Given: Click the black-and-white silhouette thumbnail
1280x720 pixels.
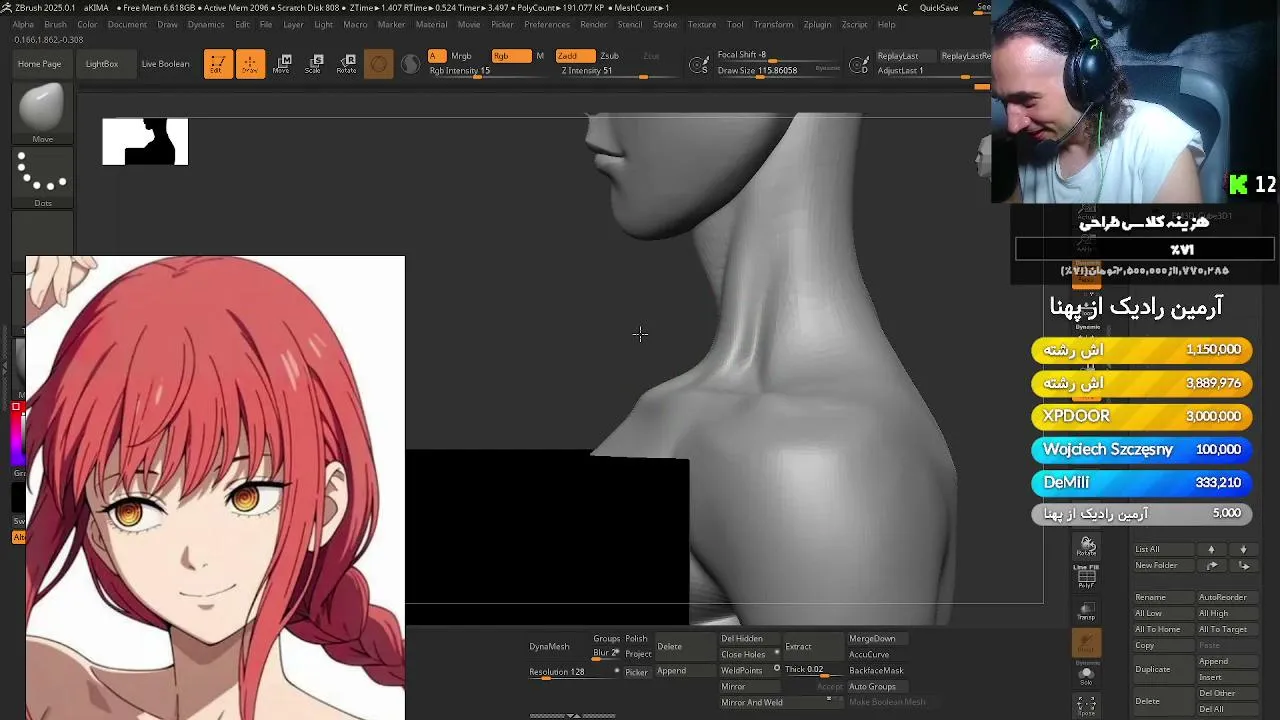Looking at the screenshot, I should click(x=145, y=142).
